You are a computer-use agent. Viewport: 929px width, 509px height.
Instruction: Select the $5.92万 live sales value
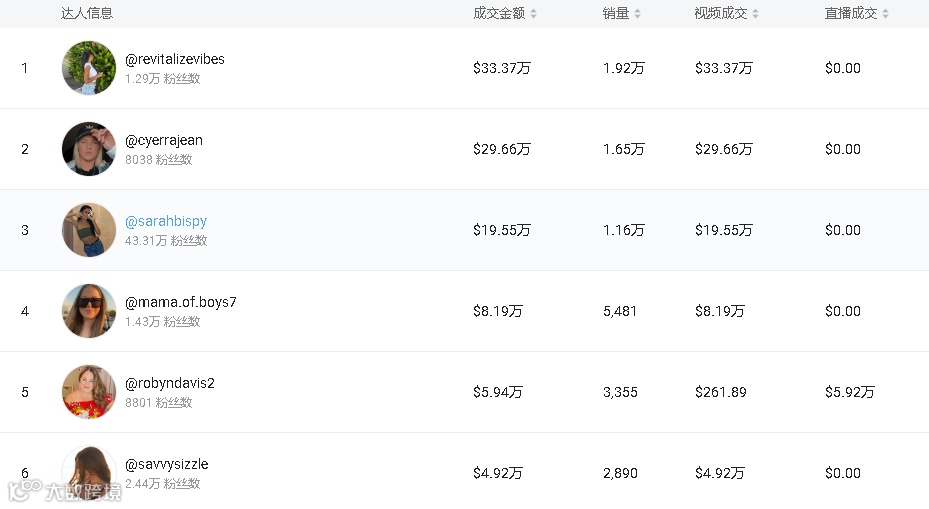click(x=850, y=392)
